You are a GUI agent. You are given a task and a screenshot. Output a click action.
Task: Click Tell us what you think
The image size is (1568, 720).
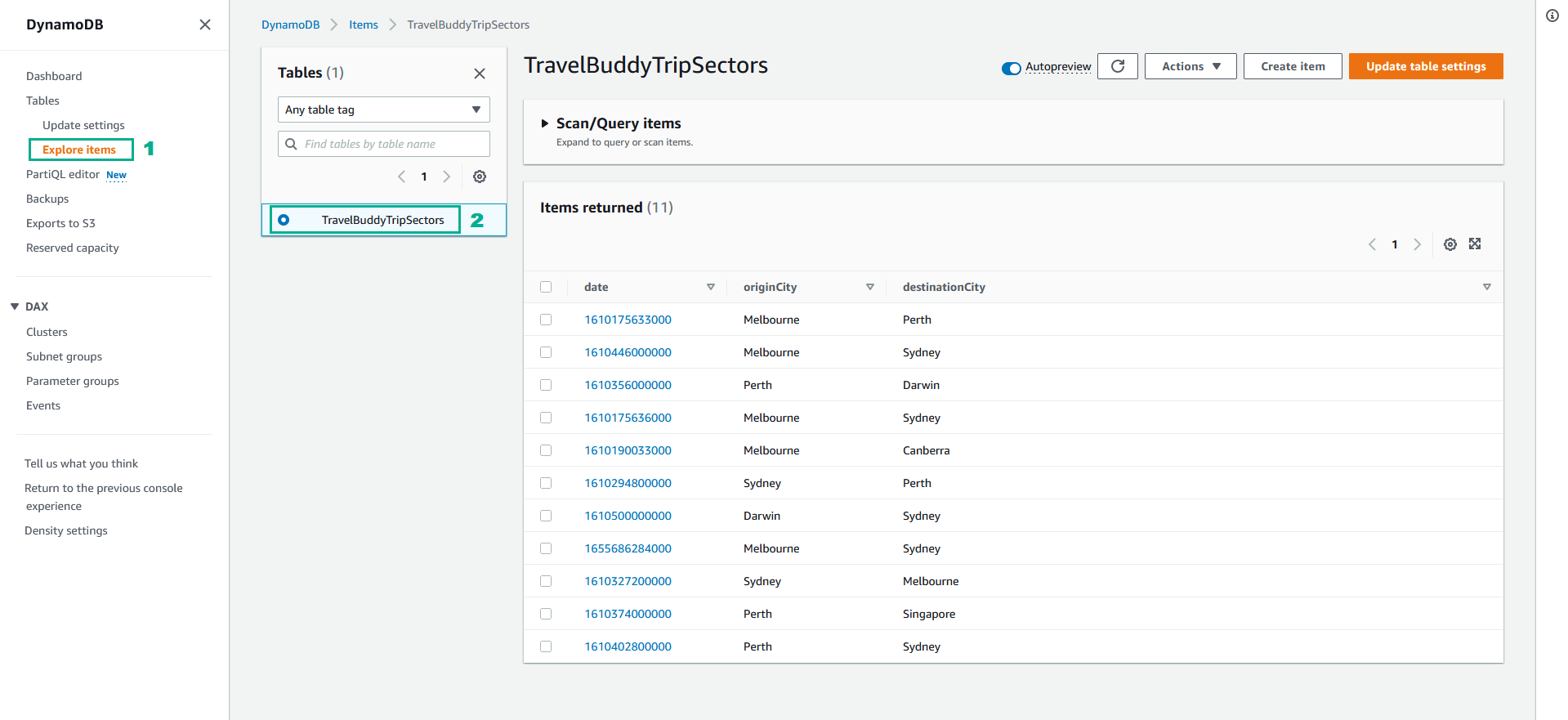81,463
